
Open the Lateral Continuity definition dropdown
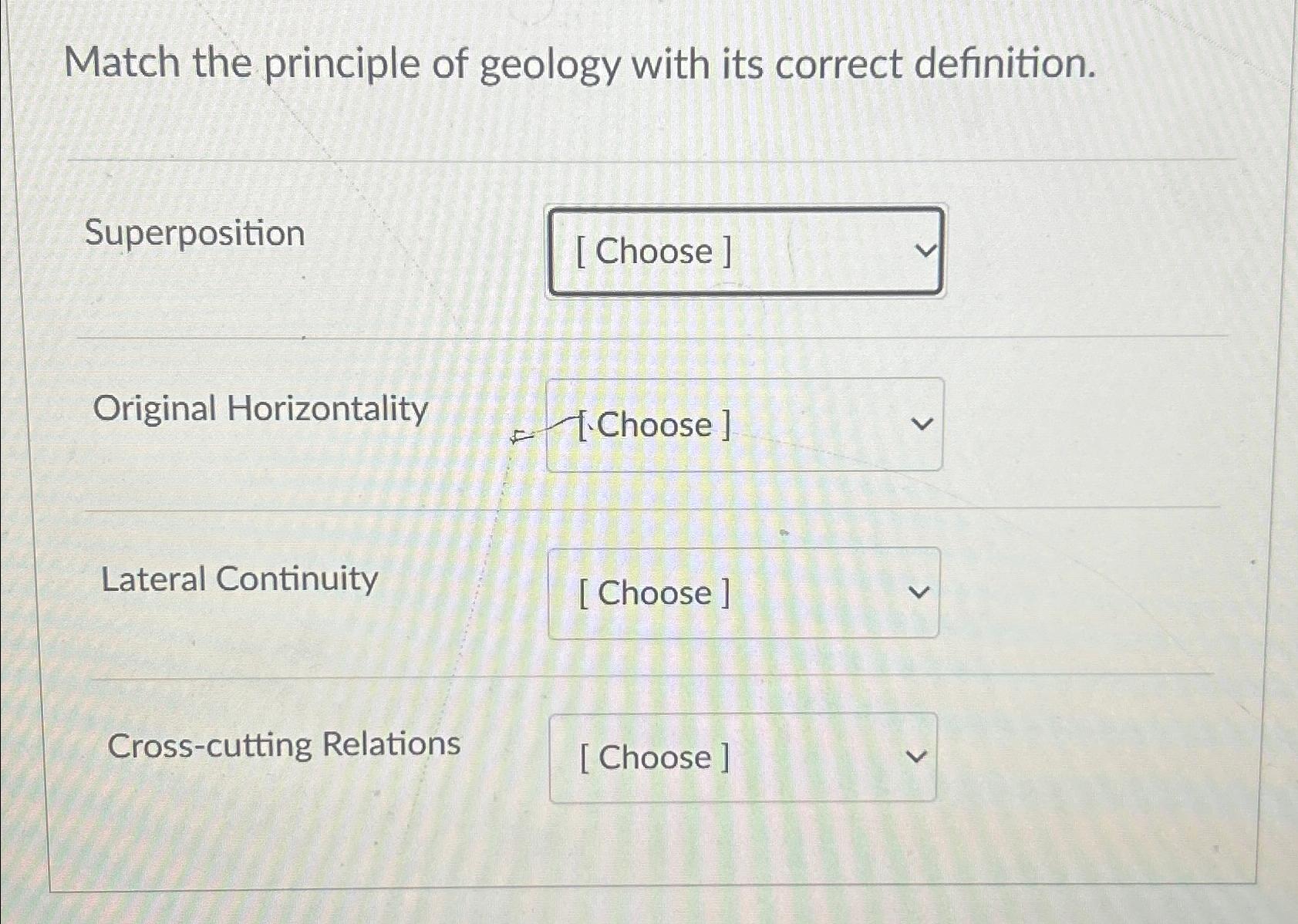click(743, 592)
